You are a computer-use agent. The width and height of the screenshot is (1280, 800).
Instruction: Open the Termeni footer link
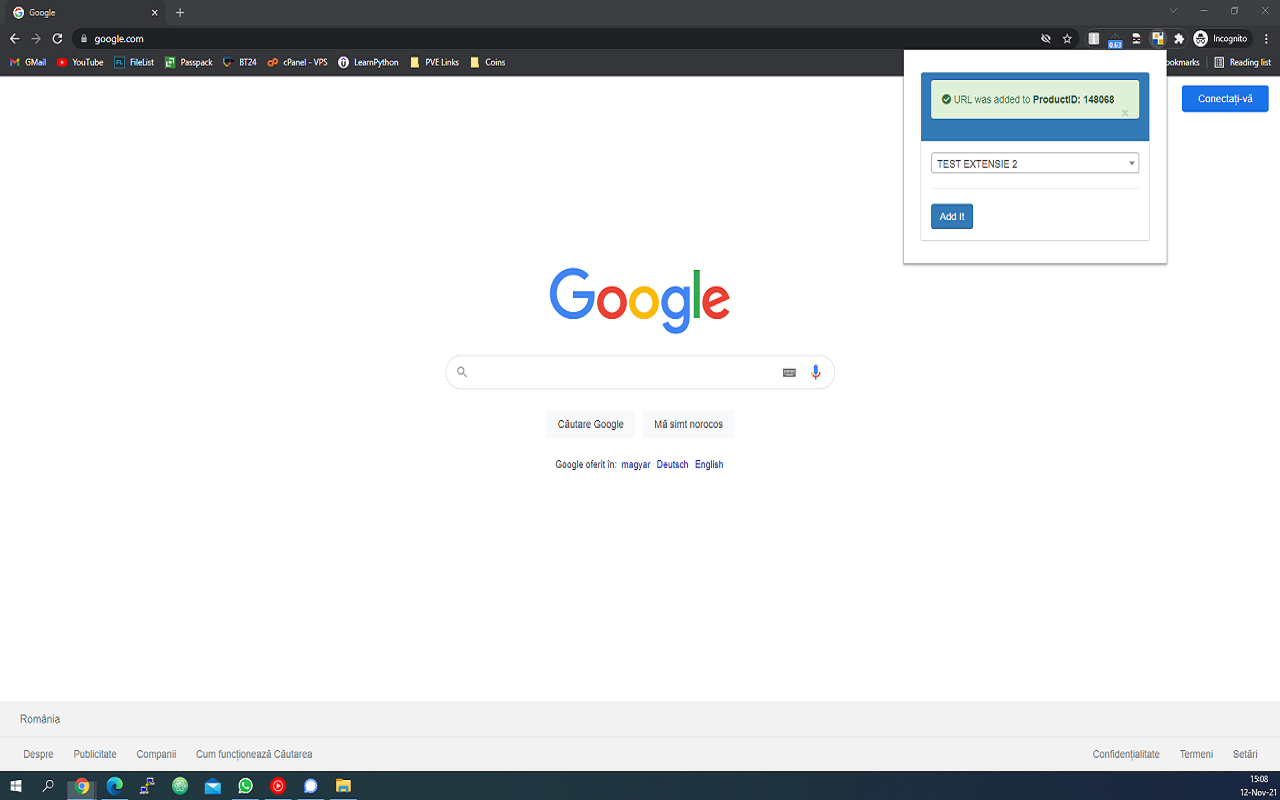coord(1196,754)
